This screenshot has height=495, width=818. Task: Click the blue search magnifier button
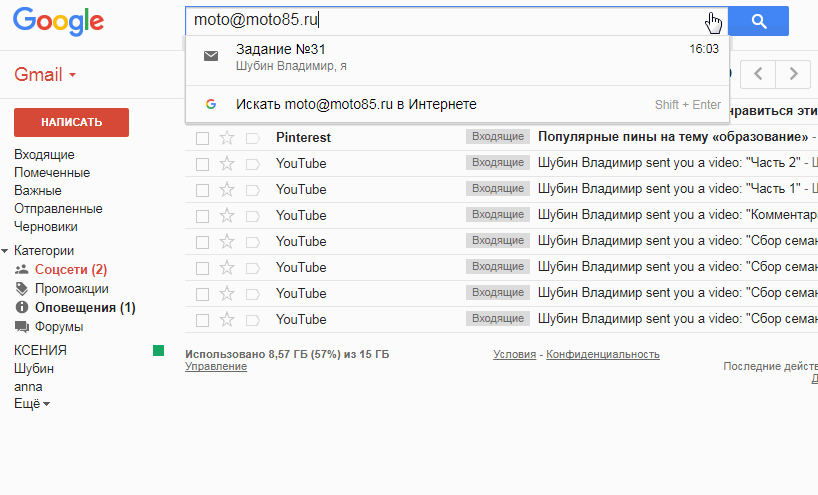758,21
